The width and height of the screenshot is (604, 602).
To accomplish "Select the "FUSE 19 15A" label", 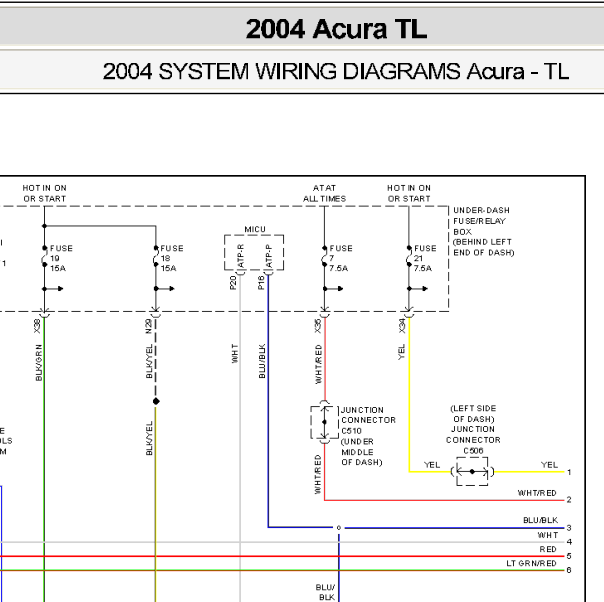I will pos(61,258).
